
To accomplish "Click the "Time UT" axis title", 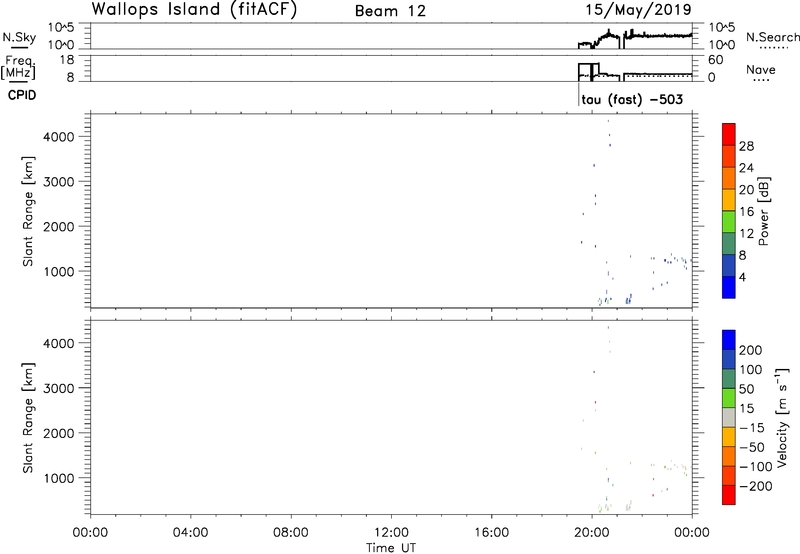I will coord(391,548).
